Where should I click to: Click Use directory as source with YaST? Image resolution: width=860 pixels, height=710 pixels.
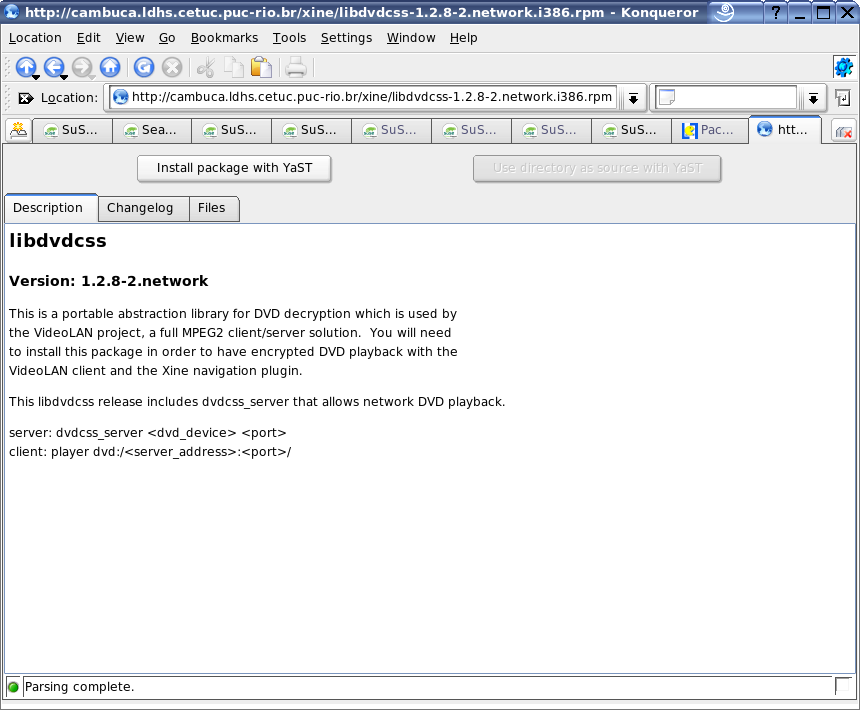coord(597,168)
